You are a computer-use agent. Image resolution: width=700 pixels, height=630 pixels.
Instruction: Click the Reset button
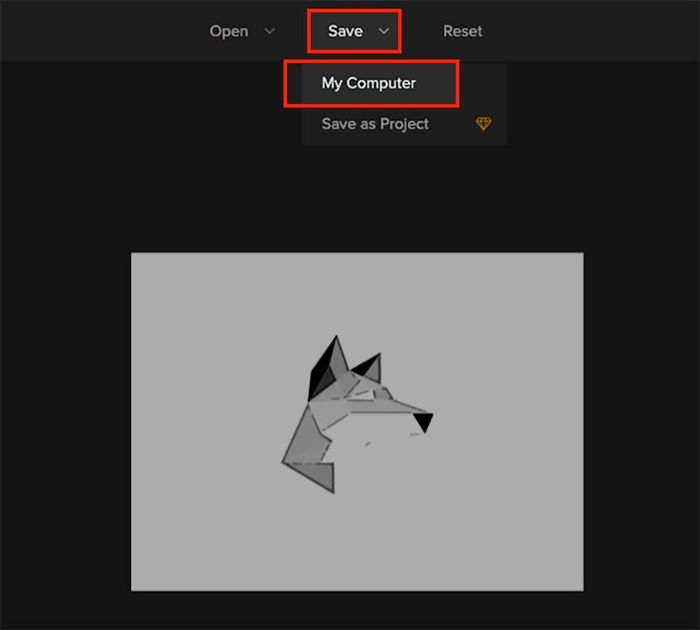(462, 31)
